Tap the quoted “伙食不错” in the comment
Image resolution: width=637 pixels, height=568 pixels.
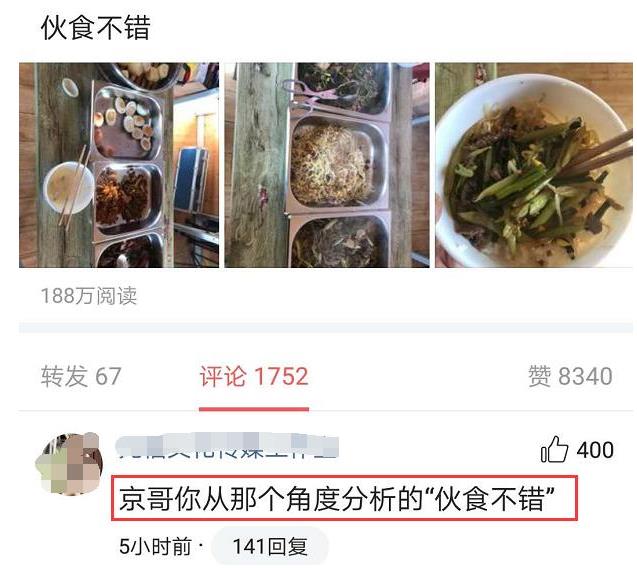pos(490,499)
